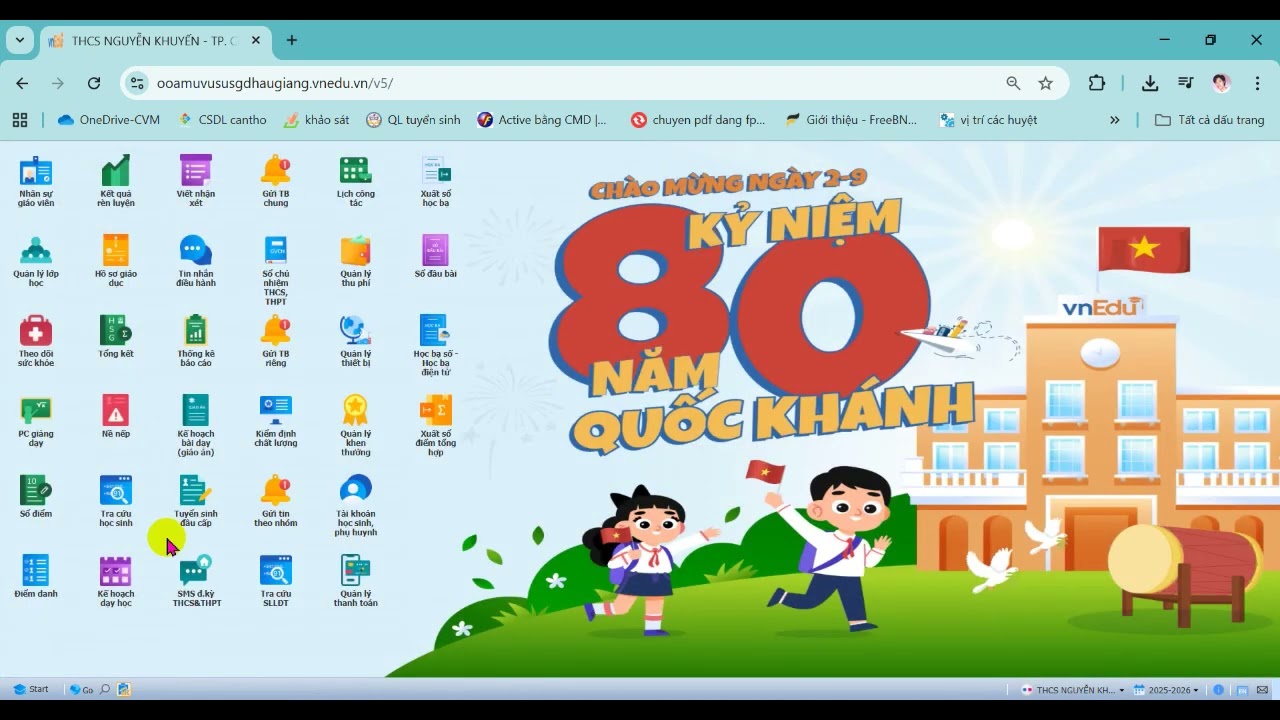Open Tra cứu SLLĐT icon

click(276, 581)
